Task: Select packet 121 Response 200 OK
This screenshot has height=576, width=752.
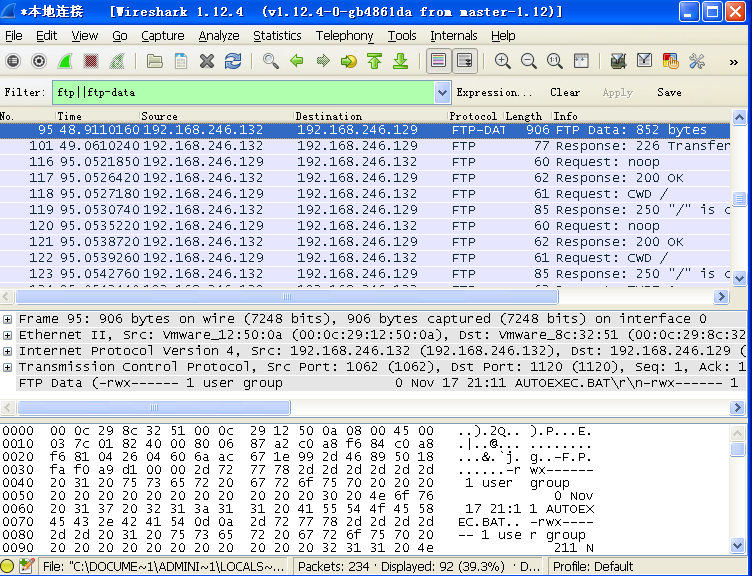Action: 365,242
